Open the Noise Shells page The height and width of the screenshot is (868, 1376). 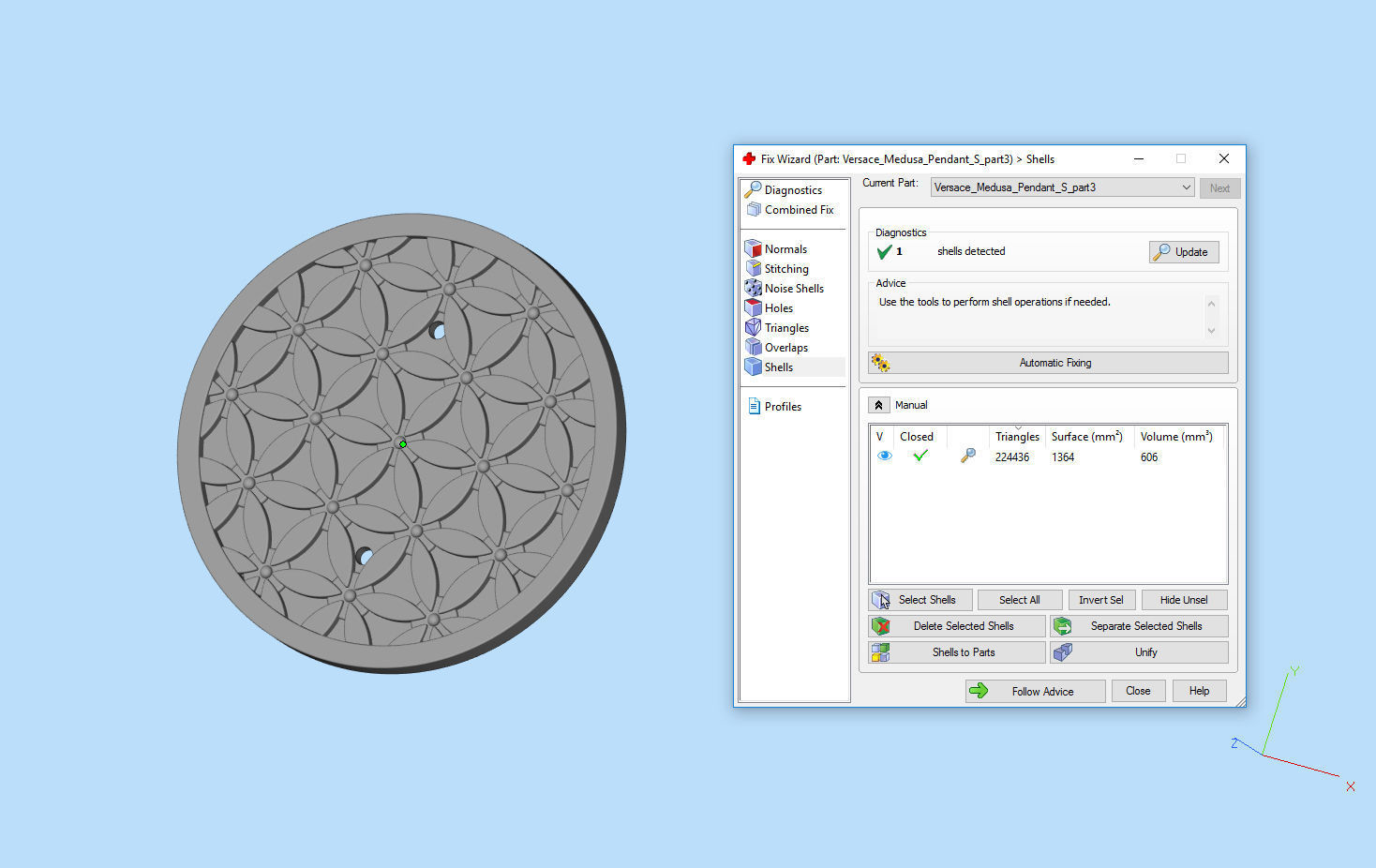[794, 289]
